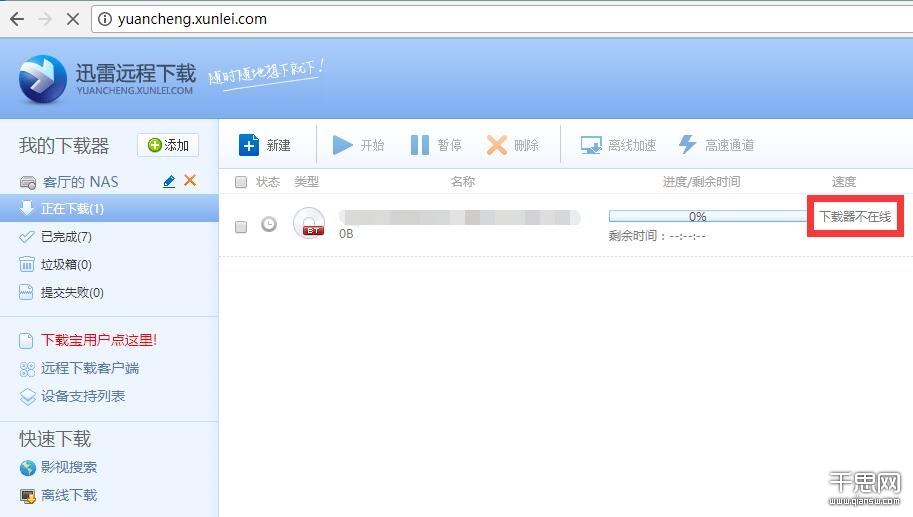
Task: Remove 客厅的 NAS with orange X
Action: (x=190, y=181)
